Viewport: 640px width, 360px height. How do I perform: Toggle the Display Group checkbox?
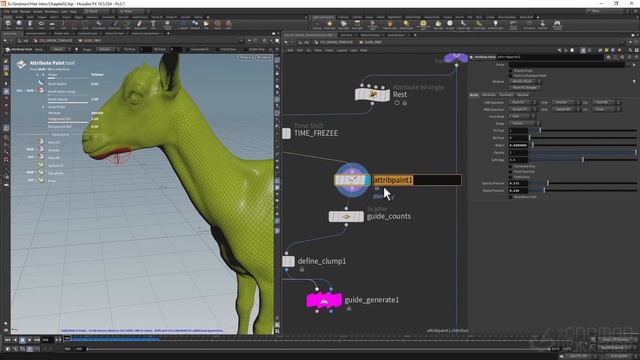click(511, 71)
